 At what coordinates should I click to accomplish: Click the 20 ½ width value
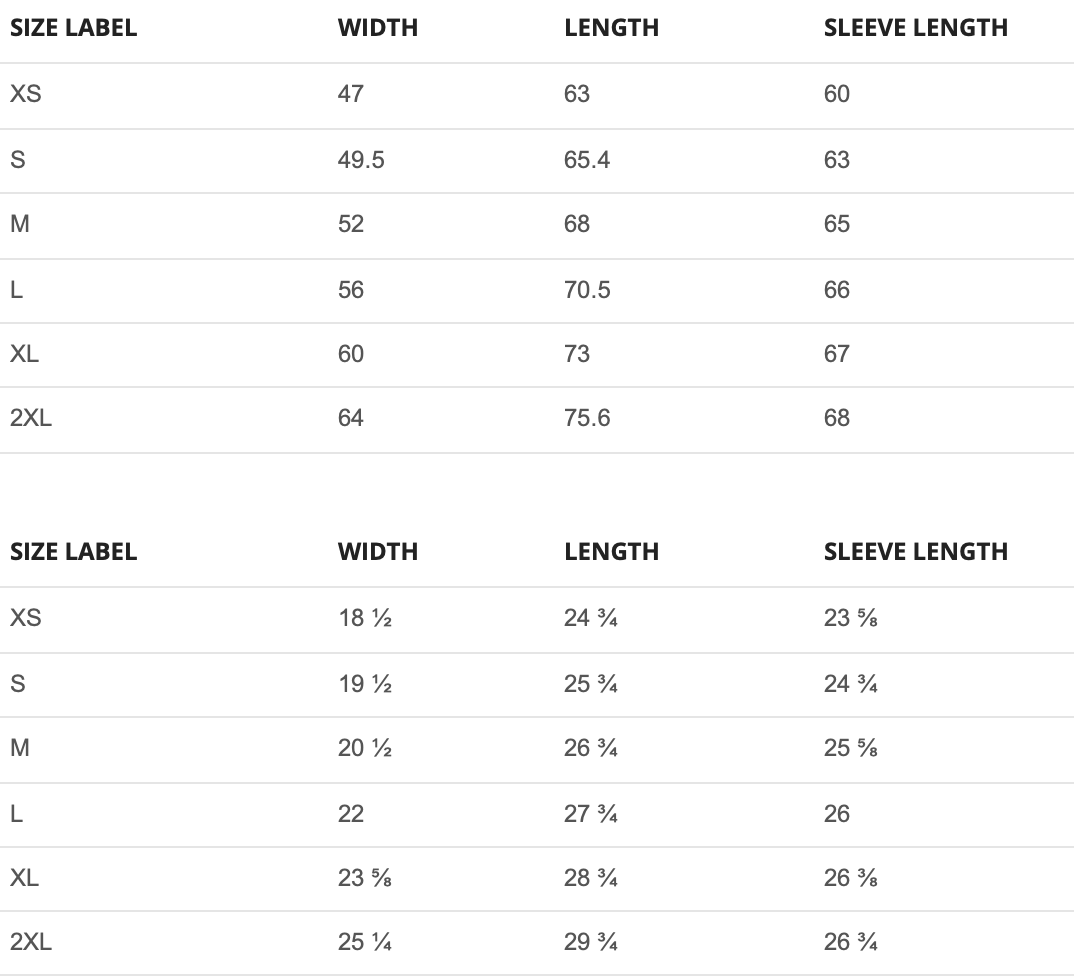tap(365, 748)
